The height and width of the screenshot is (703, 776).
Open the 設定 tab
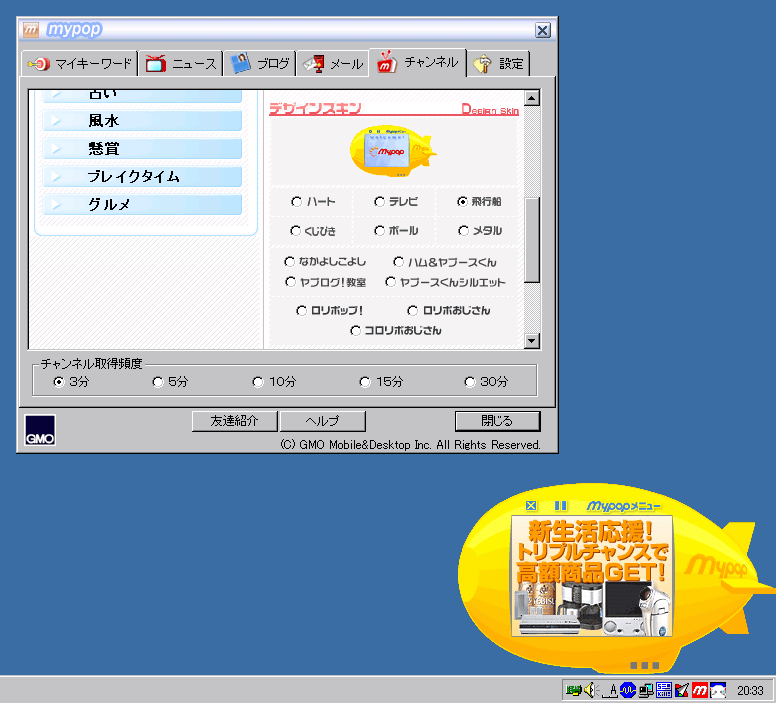coord(498,64)
